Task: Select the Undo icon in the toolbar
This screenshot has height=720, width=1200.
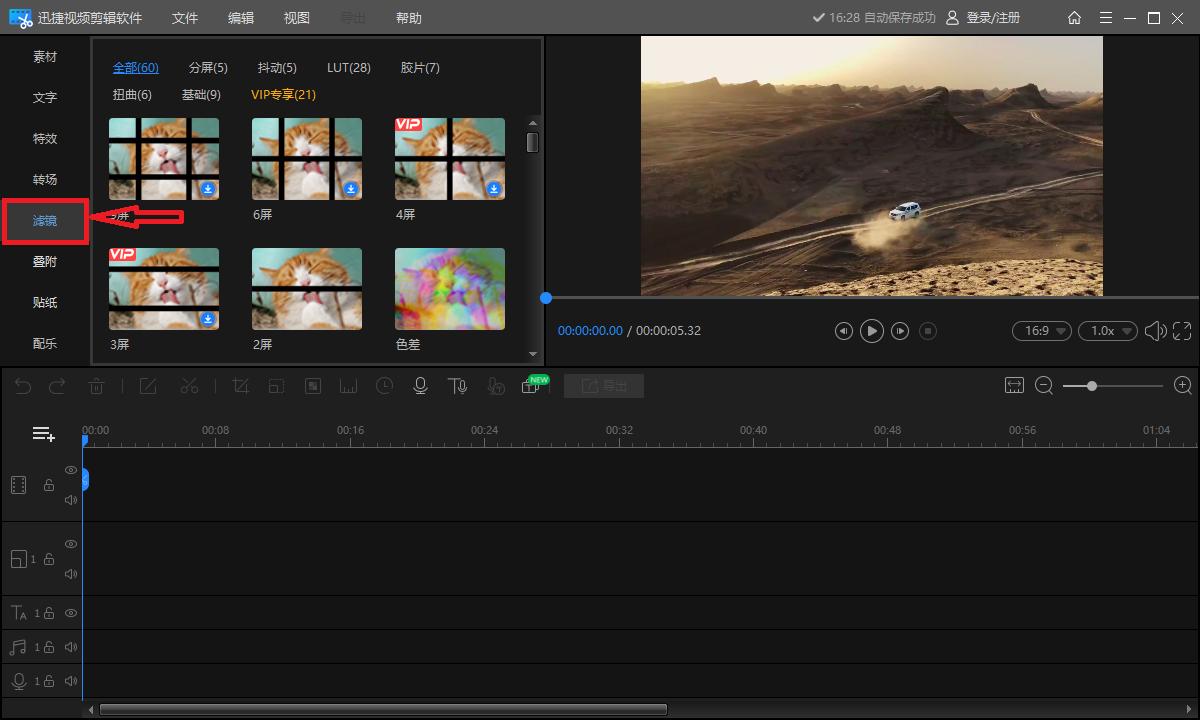Action: tap(23, 386)
